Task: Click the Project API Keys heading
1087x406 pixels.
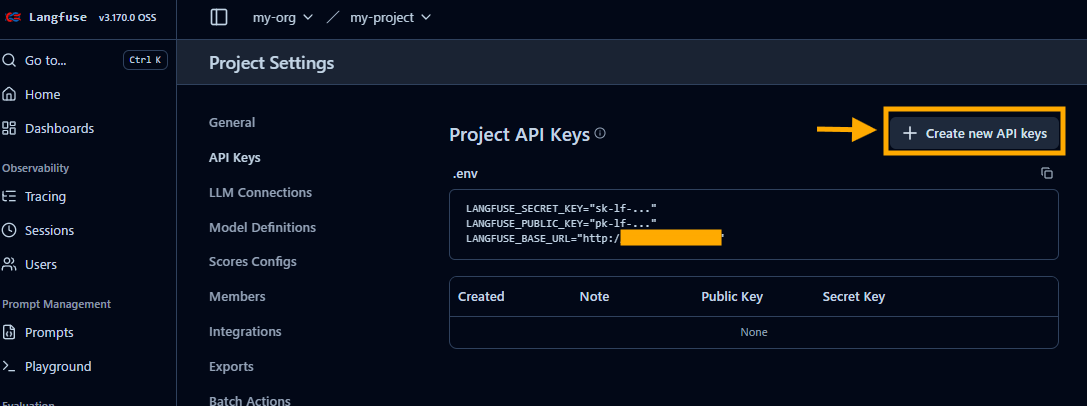Action: coord(519,134)
